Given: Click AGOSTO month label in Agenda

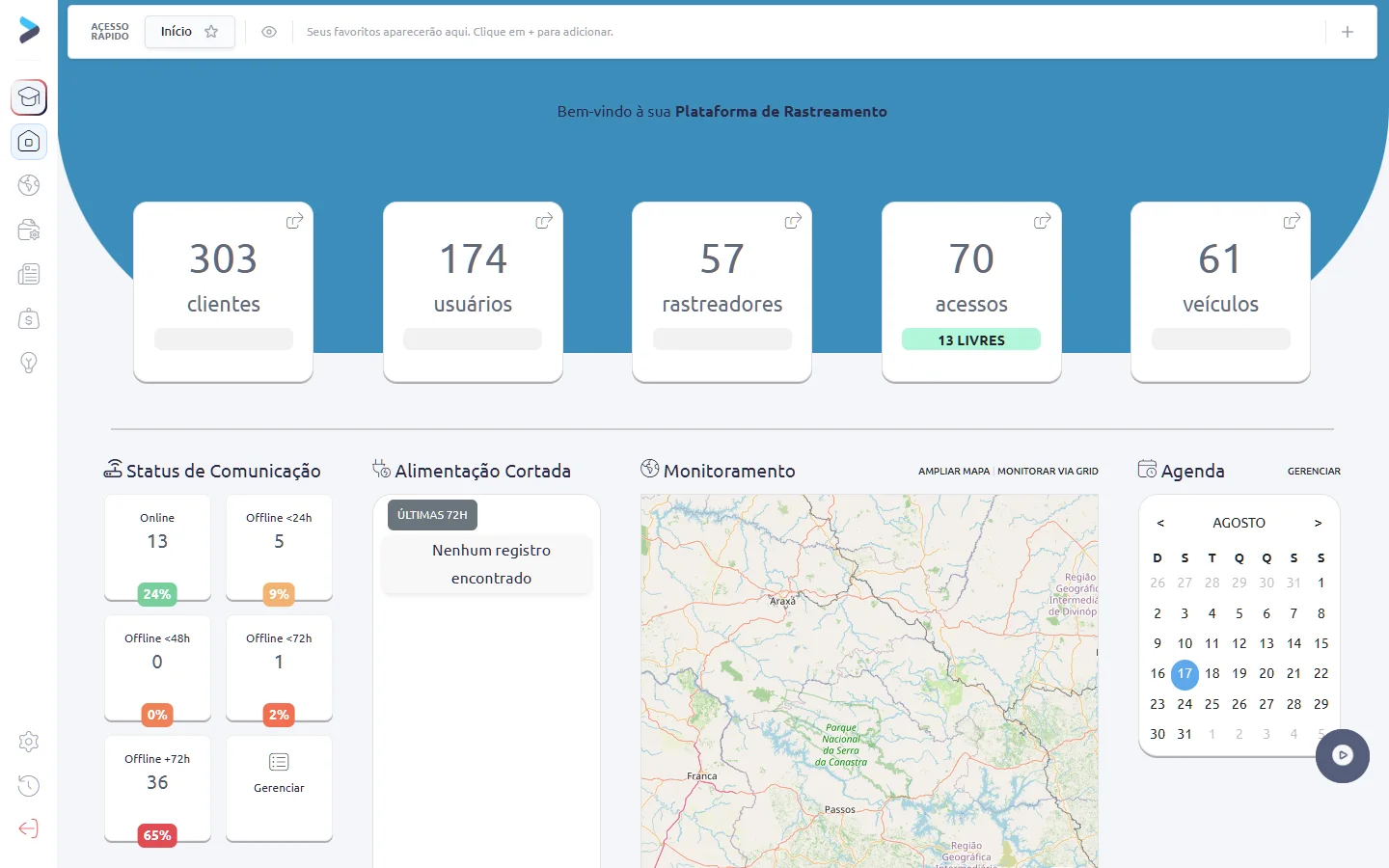Looking at the screenshot, I should 1239,523.
